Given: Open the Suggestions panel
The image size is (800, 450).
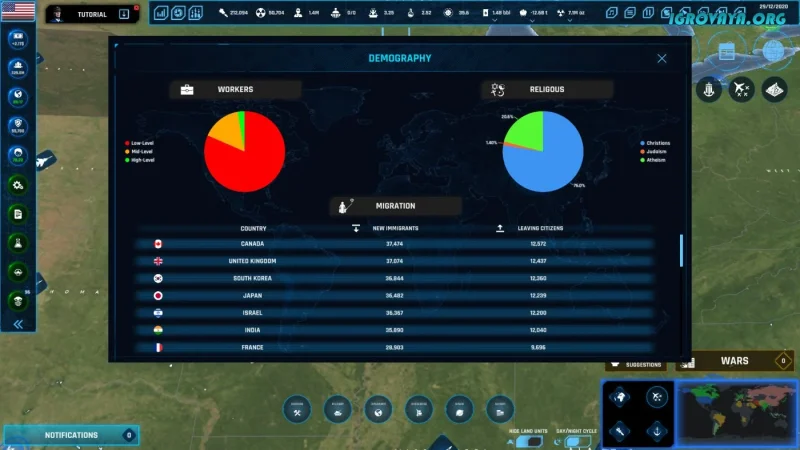Looking at the screenshot, I should [x=639, y=363].
